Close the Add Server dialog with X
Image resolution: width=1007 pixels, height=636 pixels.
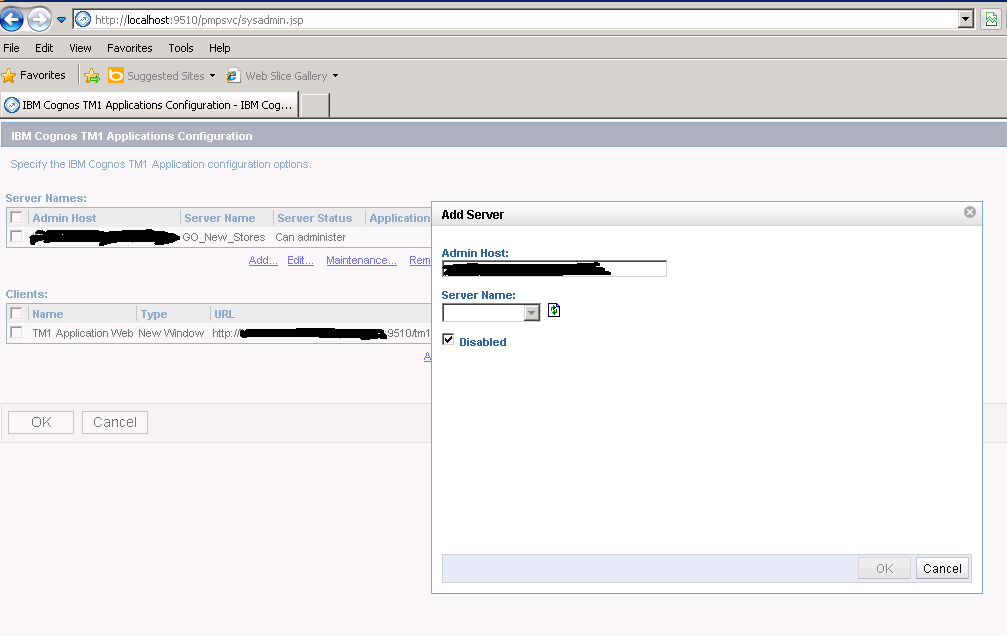tap(970, 212)
